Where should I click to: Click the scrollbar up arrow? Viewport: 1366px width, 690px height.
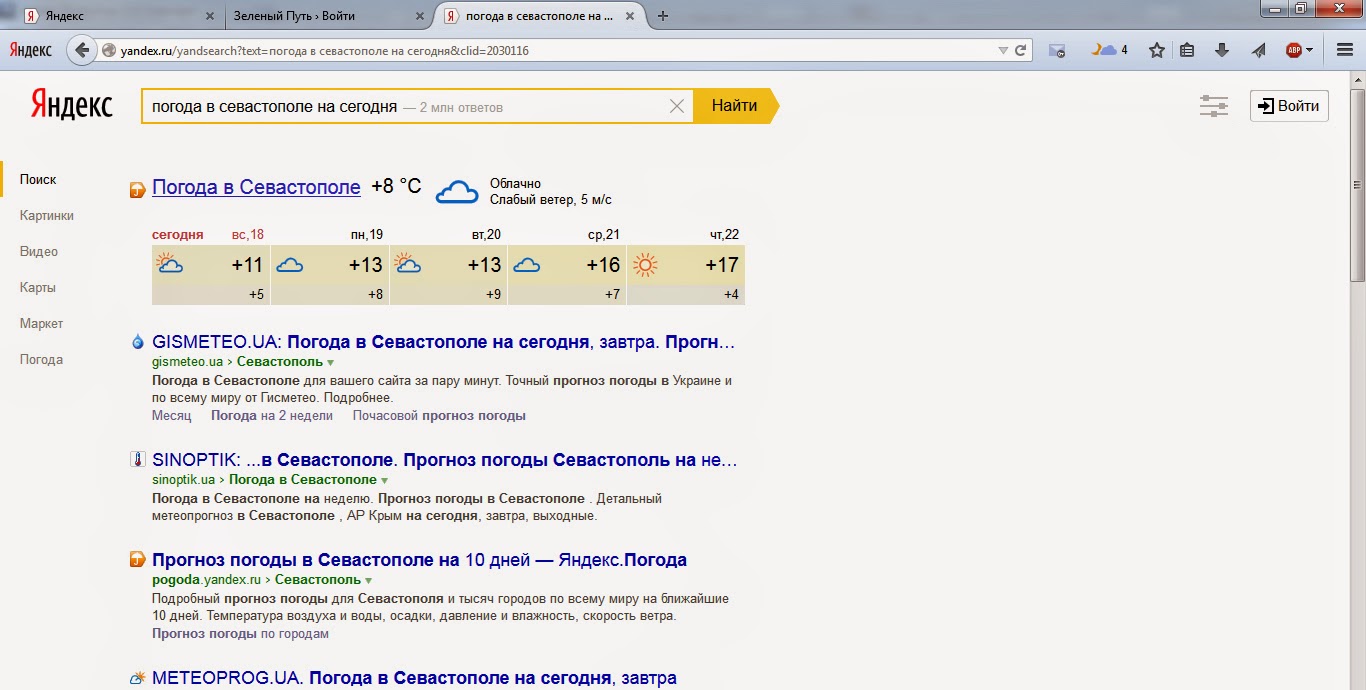(x=1357, y=80)
